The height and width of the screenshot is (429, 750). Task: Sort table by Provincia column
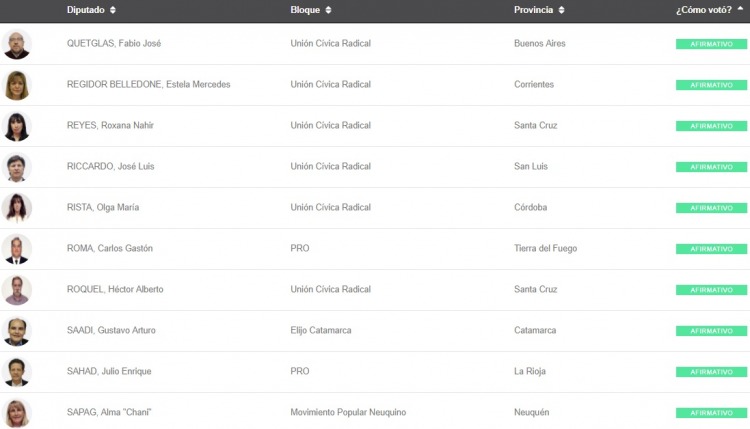[539, 10]
